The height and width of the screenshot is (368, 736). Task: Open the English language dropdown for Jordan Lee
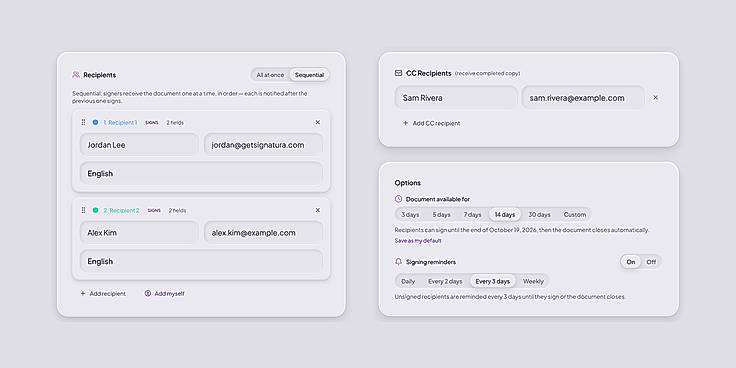coord(201,174)
